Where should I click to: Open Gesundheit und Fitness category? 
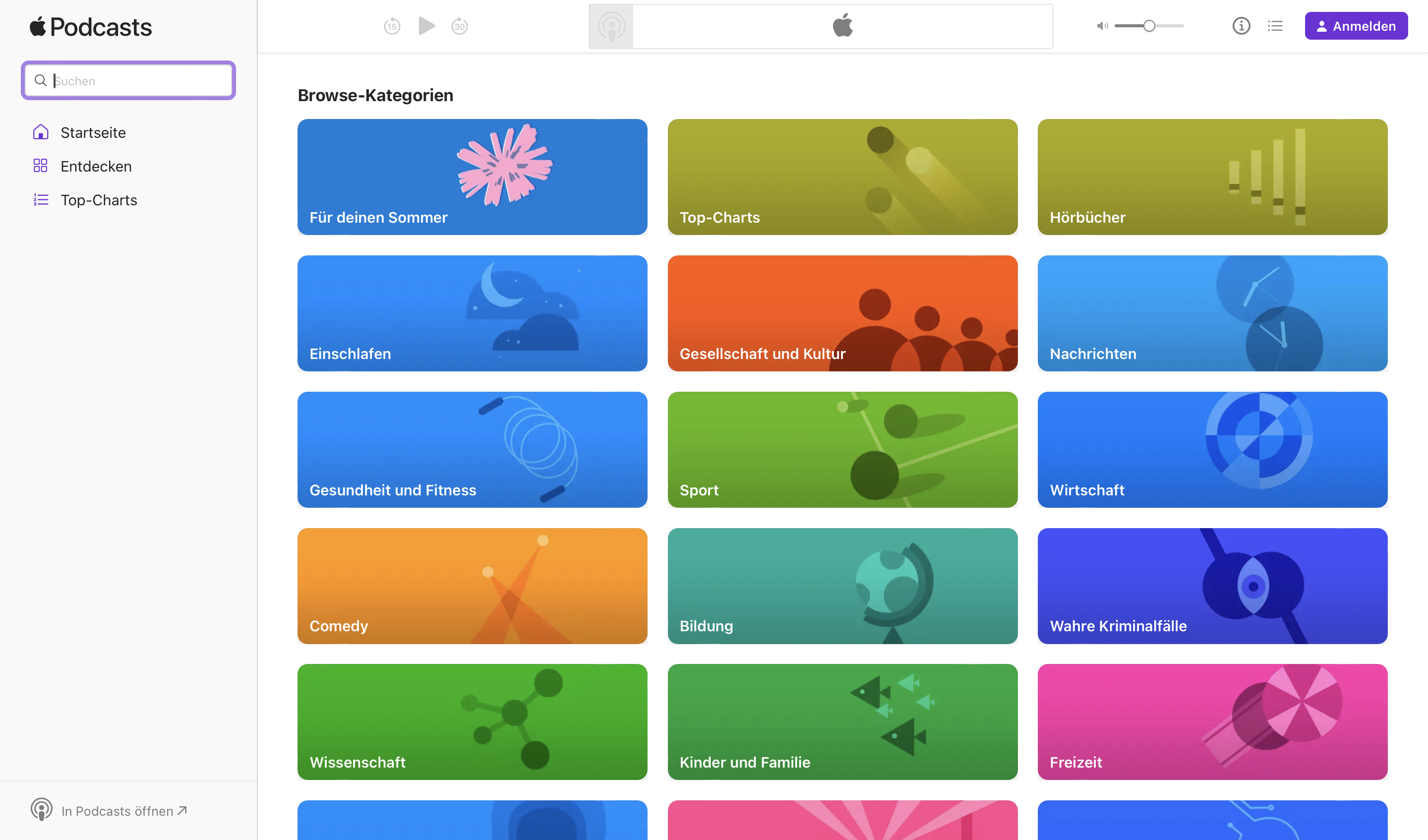pyautogui.click(x=472, y=449)
